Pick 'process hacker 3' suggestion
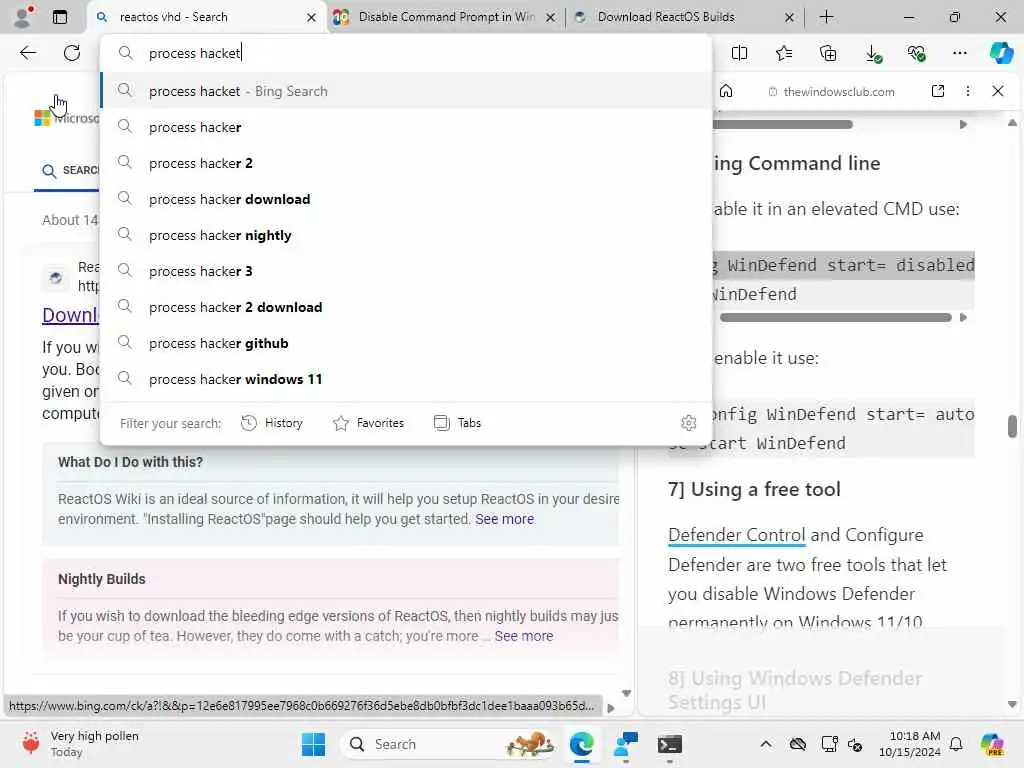Viewport: 1024px width, 768px height. (x=406, y=271)
